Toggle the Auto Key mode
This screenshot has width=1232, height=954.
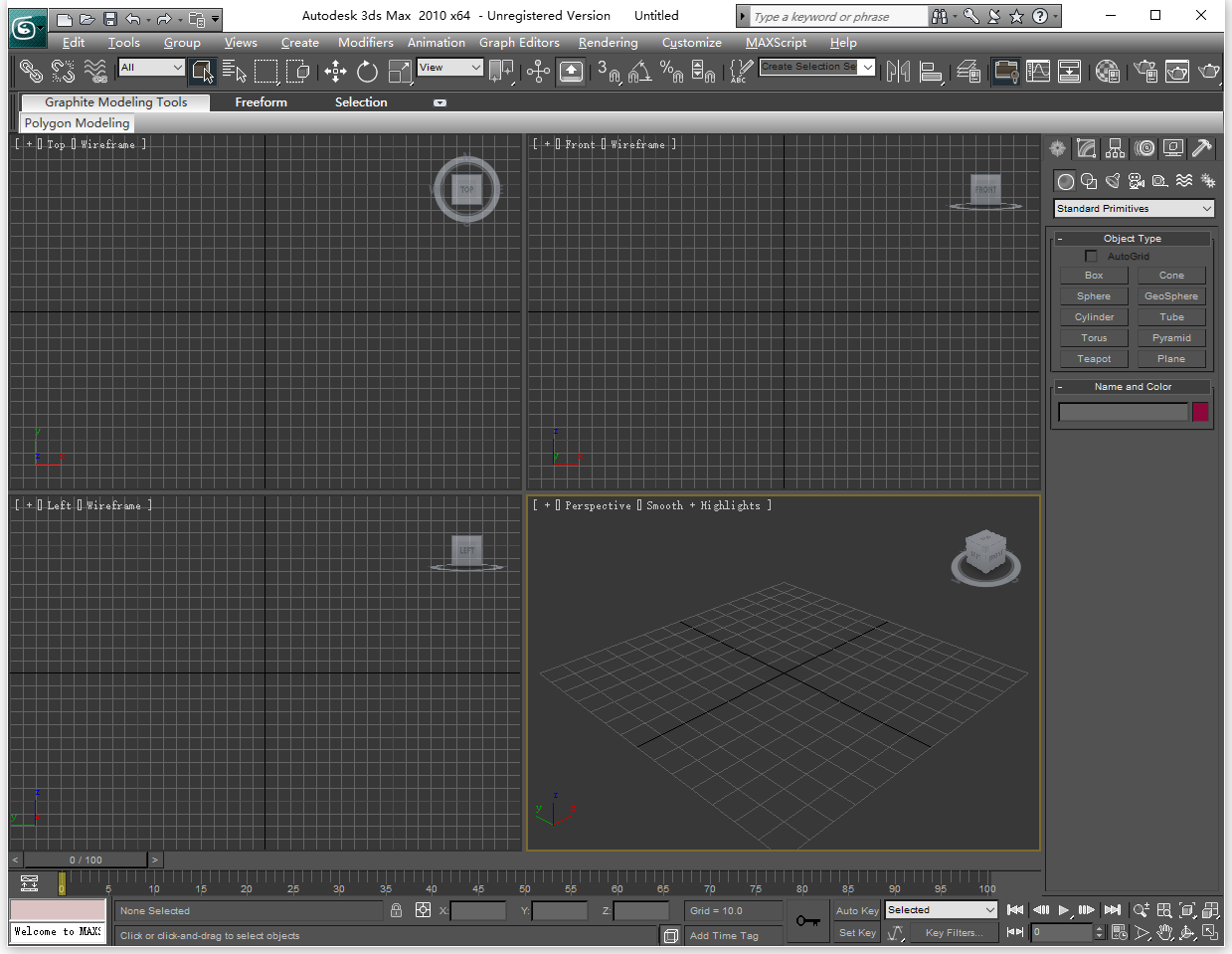click(x=856, y=910)
